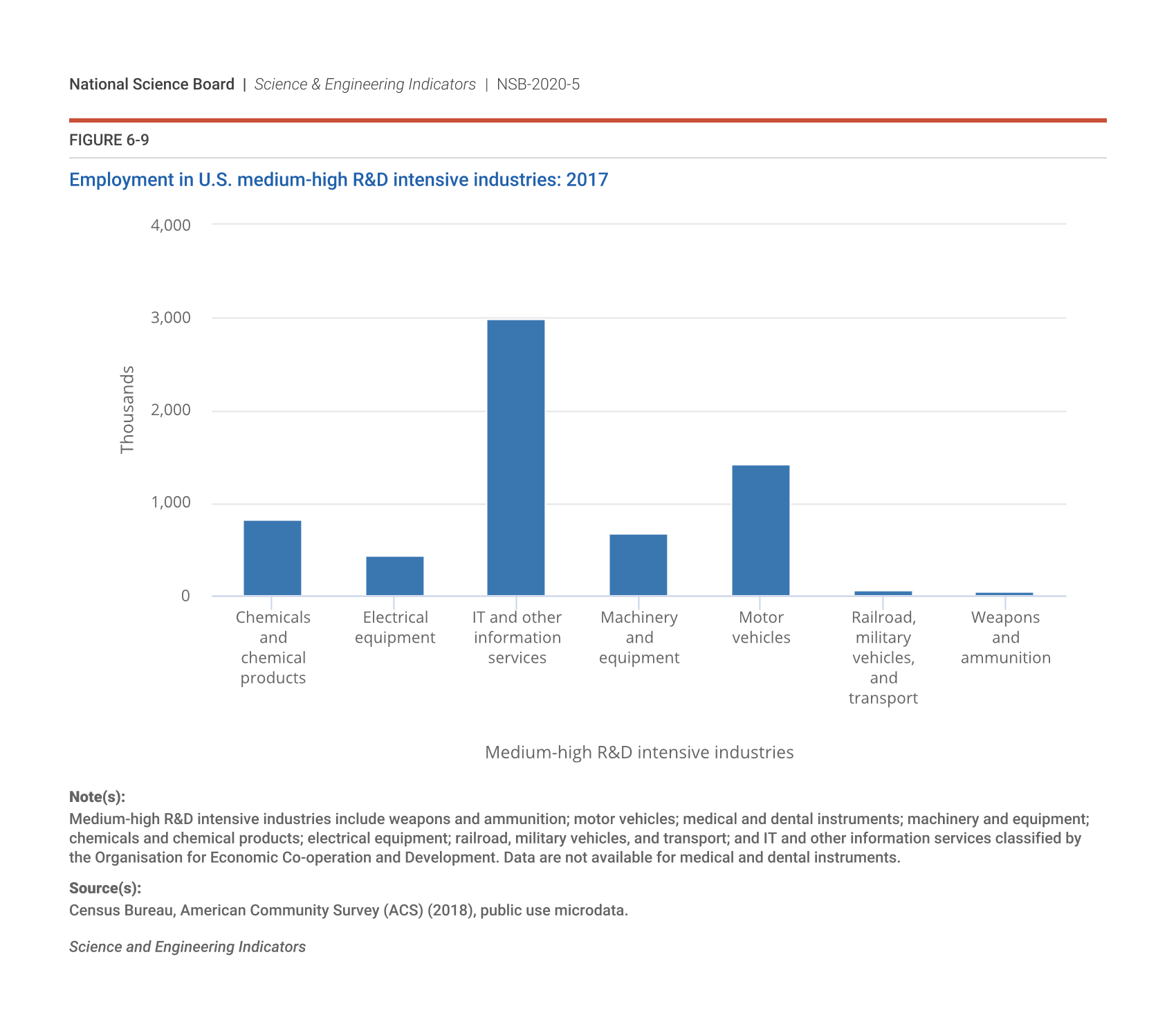Select the FIGURE 6-9 label
The width and height of the screenshot is (1176, 1031).
pos(109,140)
